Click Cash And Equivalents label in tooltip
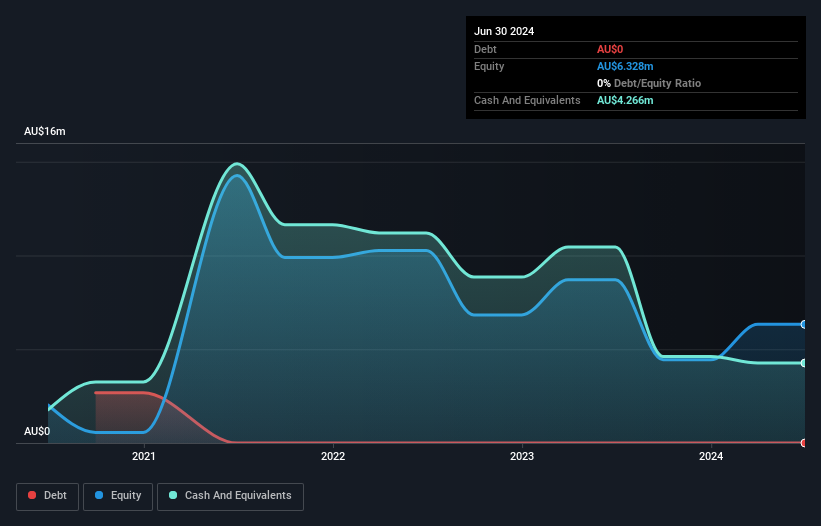The image size is (821, 526). click(527, 100)
